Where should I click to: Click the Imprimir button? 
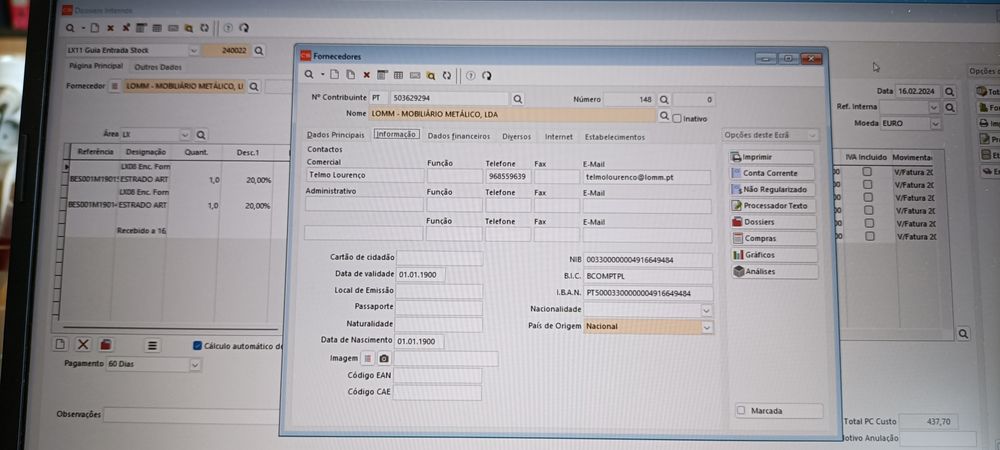pyautogui.click(x=772, y=157)
